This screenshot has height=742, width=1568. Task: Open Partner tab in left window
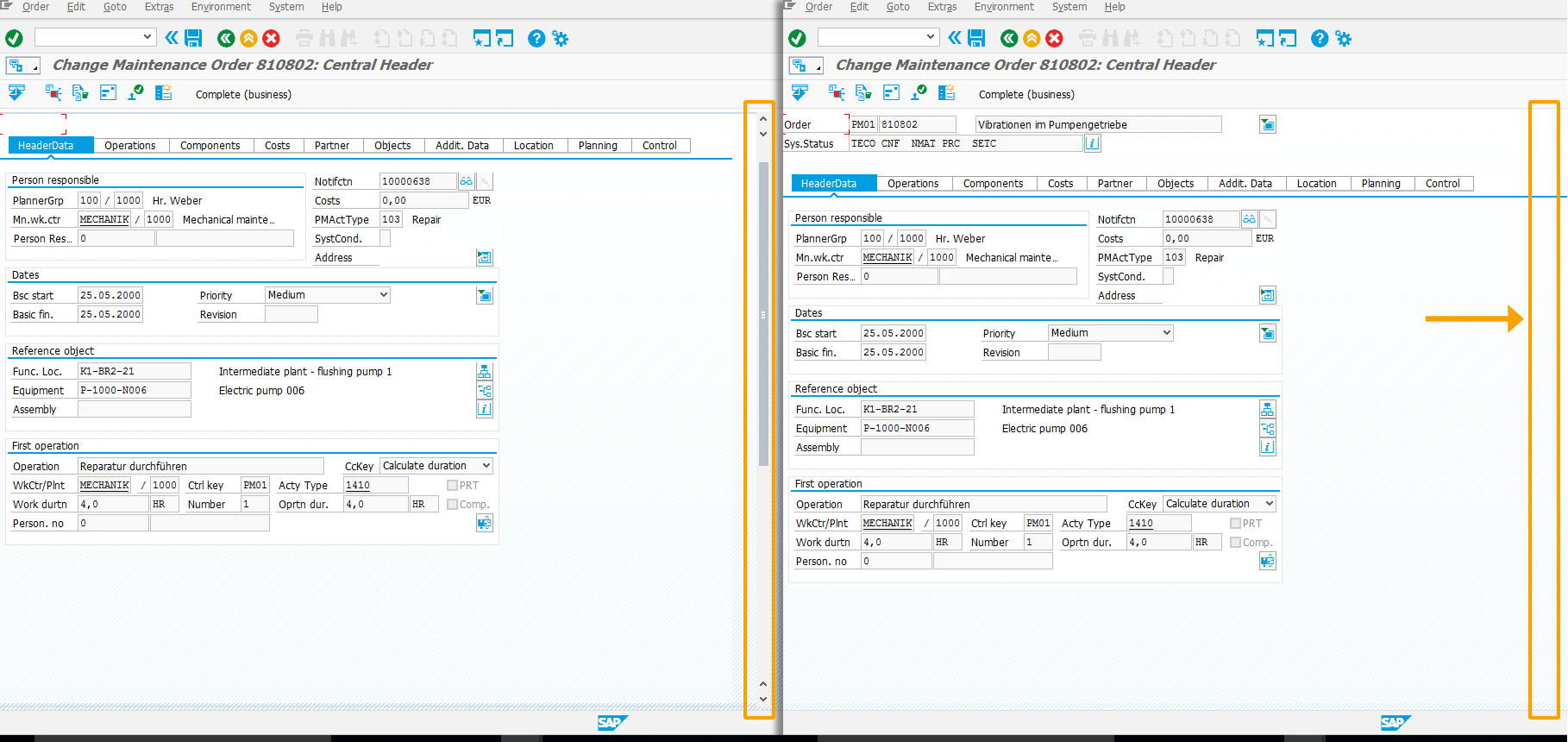coord(332,146)
